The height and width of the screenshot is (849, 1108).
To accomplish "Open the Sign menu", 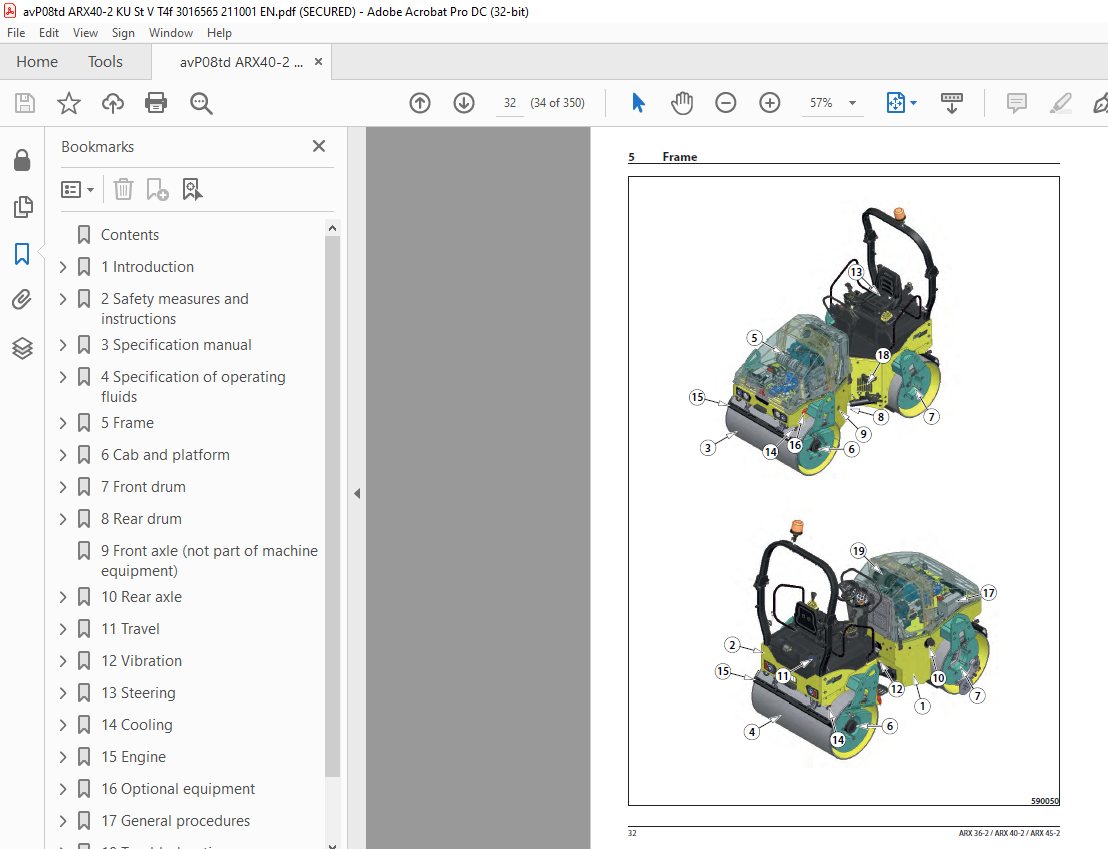I will (123, 33).
